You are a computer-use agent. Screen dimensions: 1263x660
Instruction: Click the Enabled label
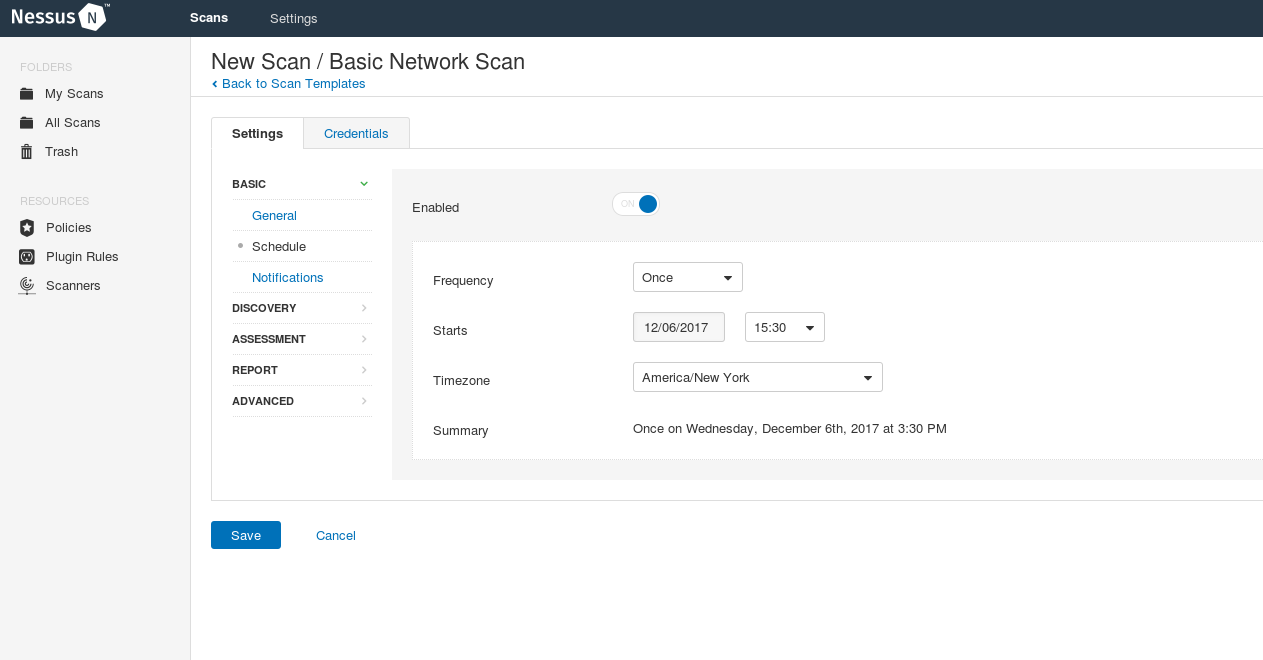tap(436, 208)
